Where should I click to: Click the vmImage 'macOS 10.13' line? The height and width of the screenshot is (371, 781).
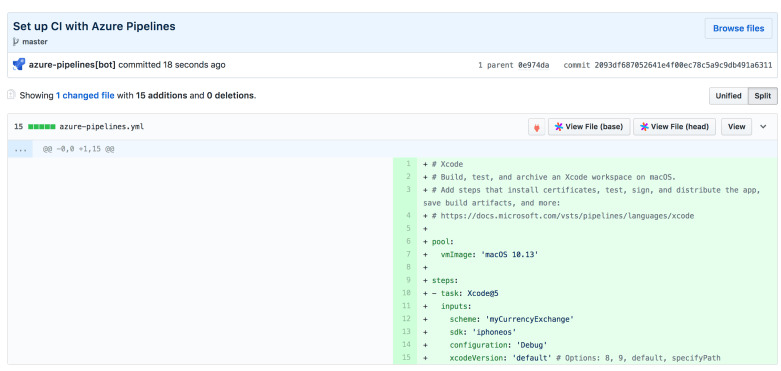coord(597,254)
